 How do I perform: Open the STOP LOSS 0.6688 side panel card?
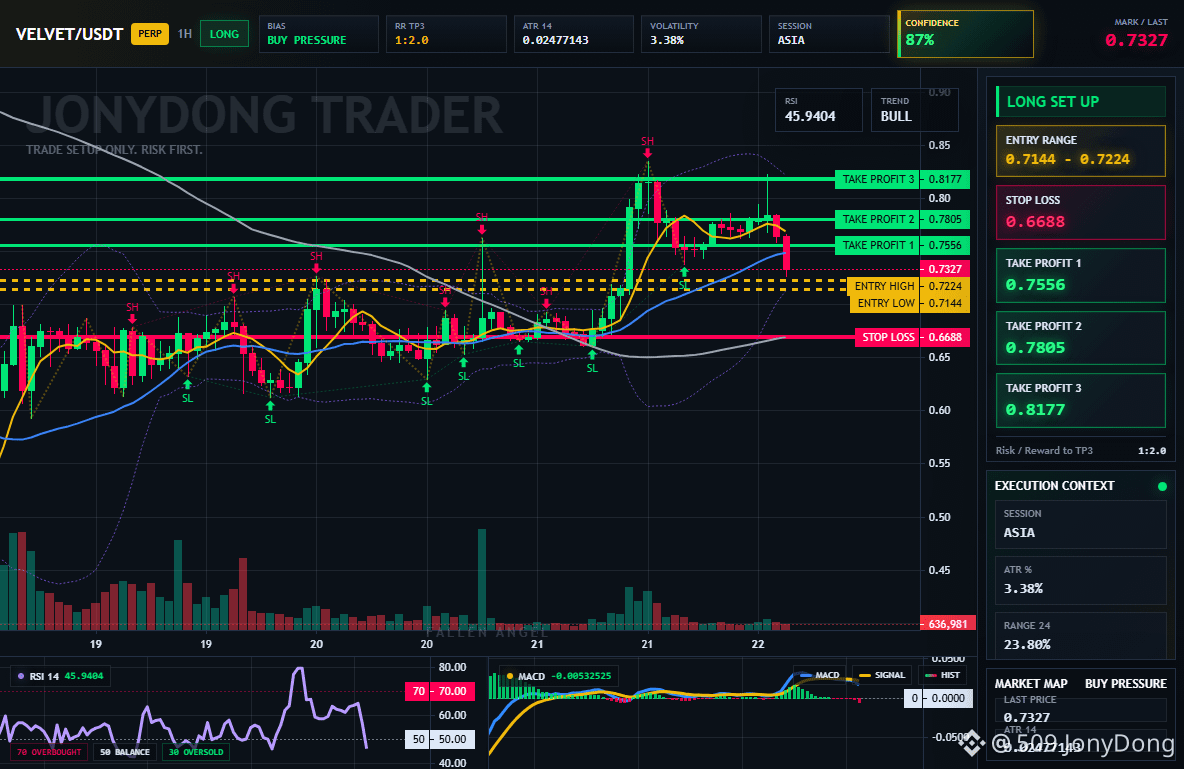[1081, 213]
